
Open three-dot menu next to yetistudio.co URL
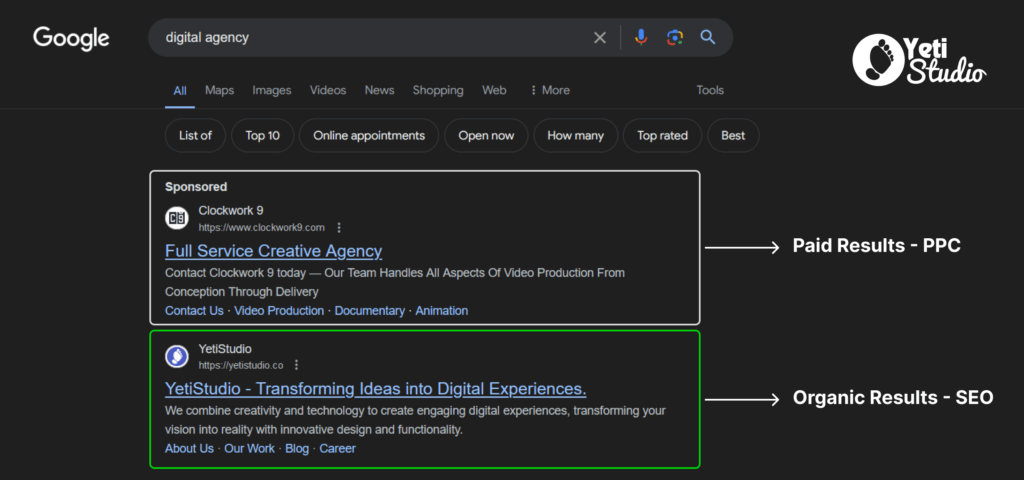point(296,365)
